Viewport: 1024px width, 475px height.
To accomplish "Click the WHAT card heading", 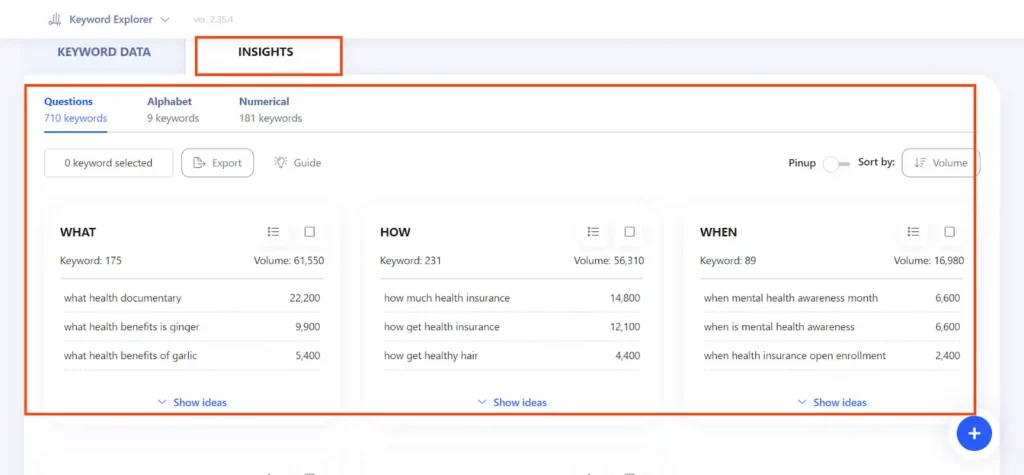I will click(78, 232).
